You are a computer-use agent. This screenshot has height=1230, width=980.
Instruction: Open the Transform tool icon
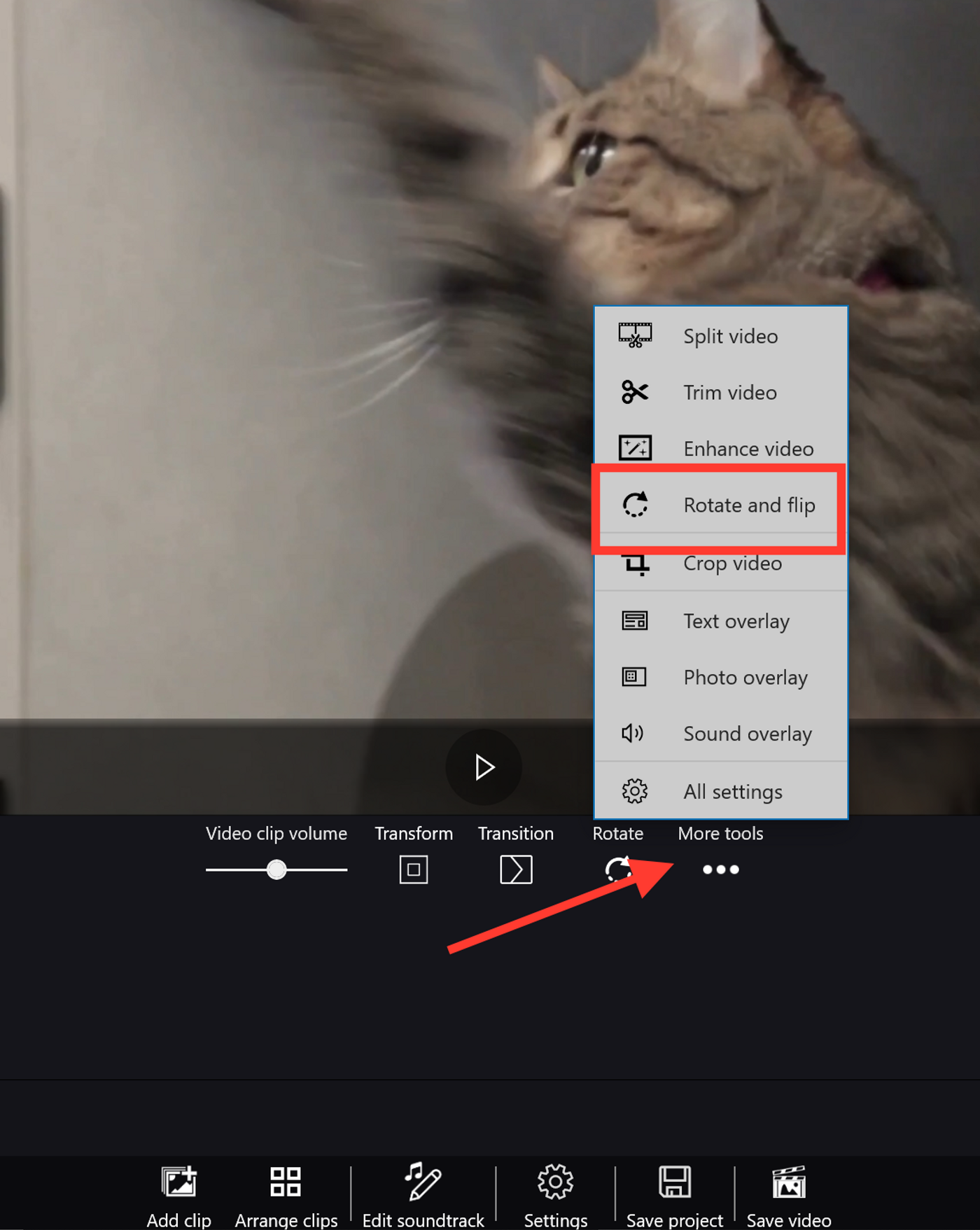[414, 869]
